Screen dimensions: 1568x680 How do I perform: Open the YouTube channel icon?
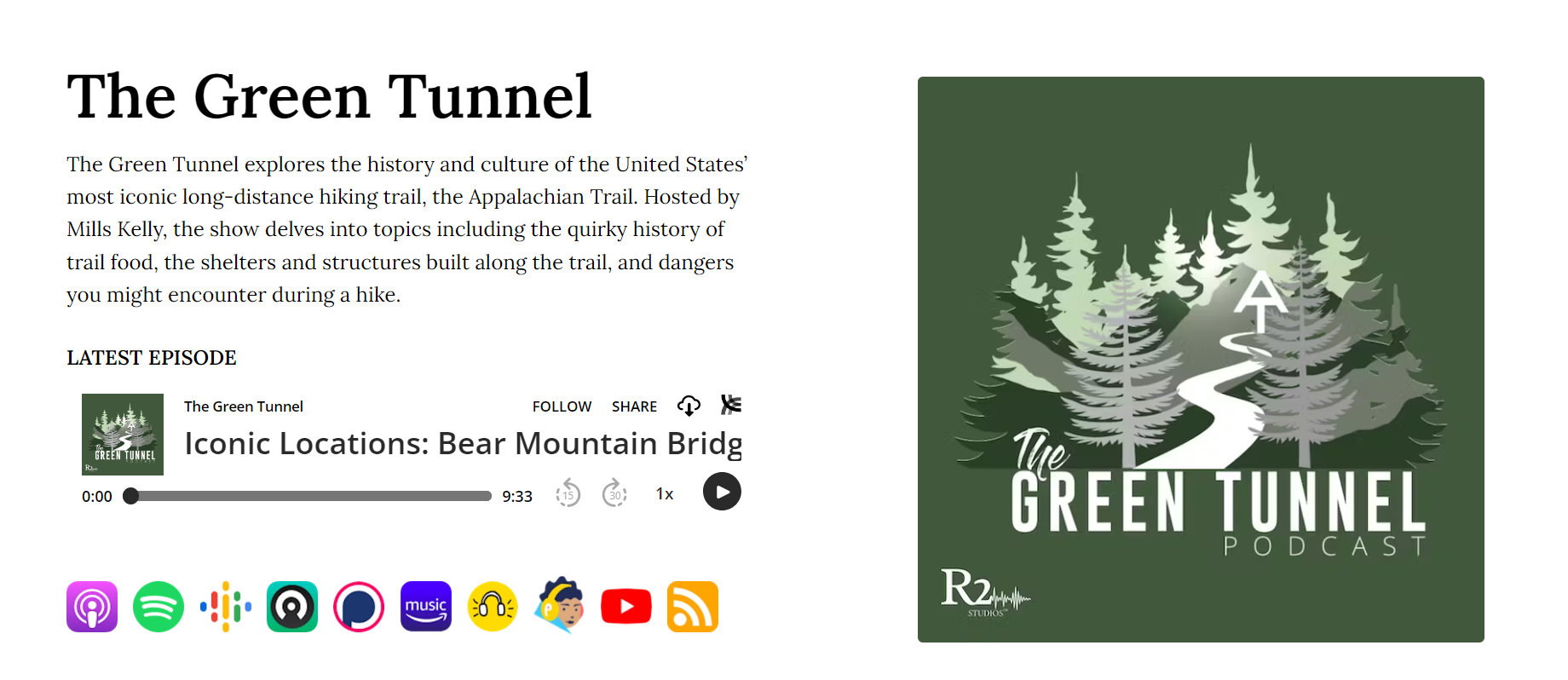coord(626,607)
